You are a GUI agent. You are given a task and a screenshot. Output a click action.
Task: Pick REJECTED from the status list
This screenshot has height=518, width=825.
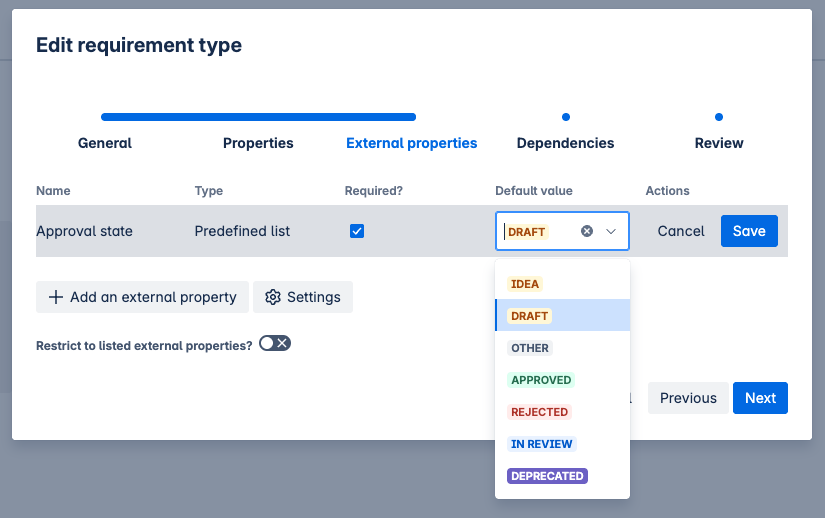click(539, 412)
